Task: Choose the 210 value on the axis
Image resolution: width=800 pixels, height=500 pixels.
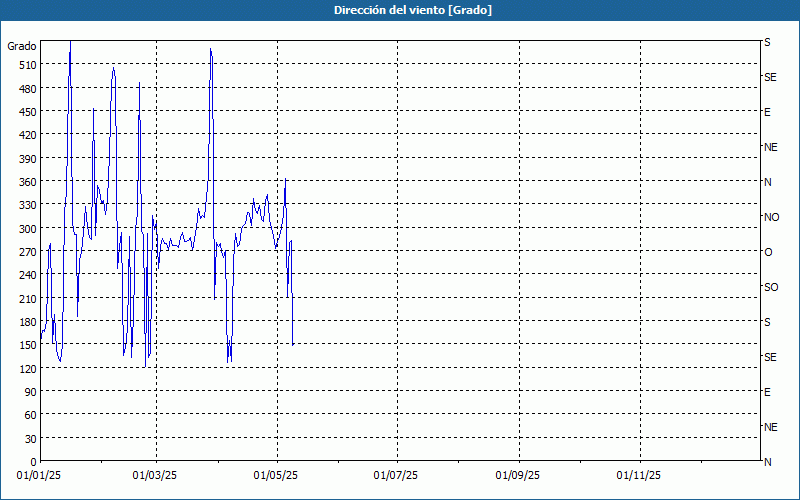Action: coord(28,299)
